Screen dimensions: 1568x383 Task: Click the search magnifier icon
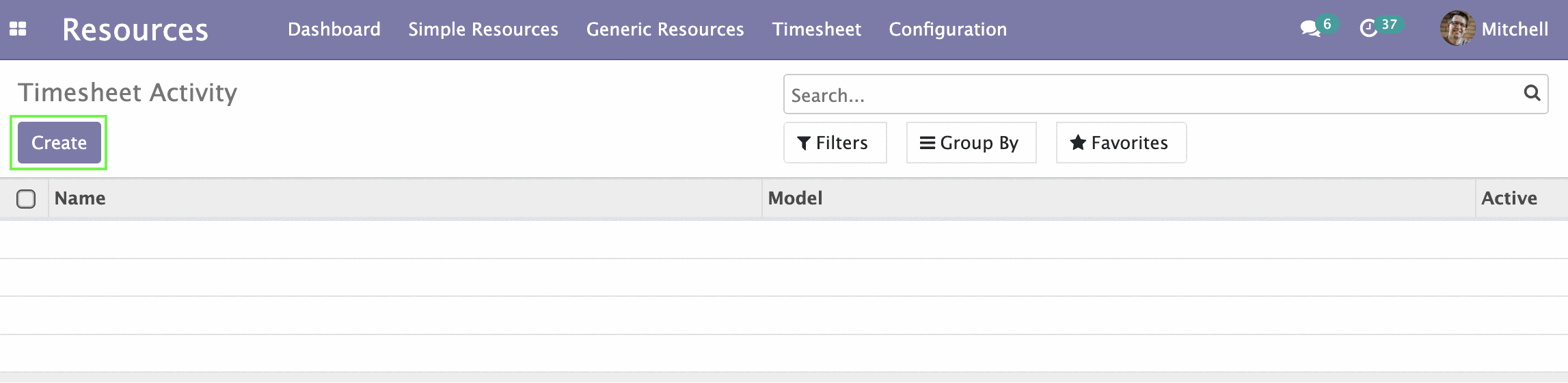pyautogui.click(x=1532, y=93)
